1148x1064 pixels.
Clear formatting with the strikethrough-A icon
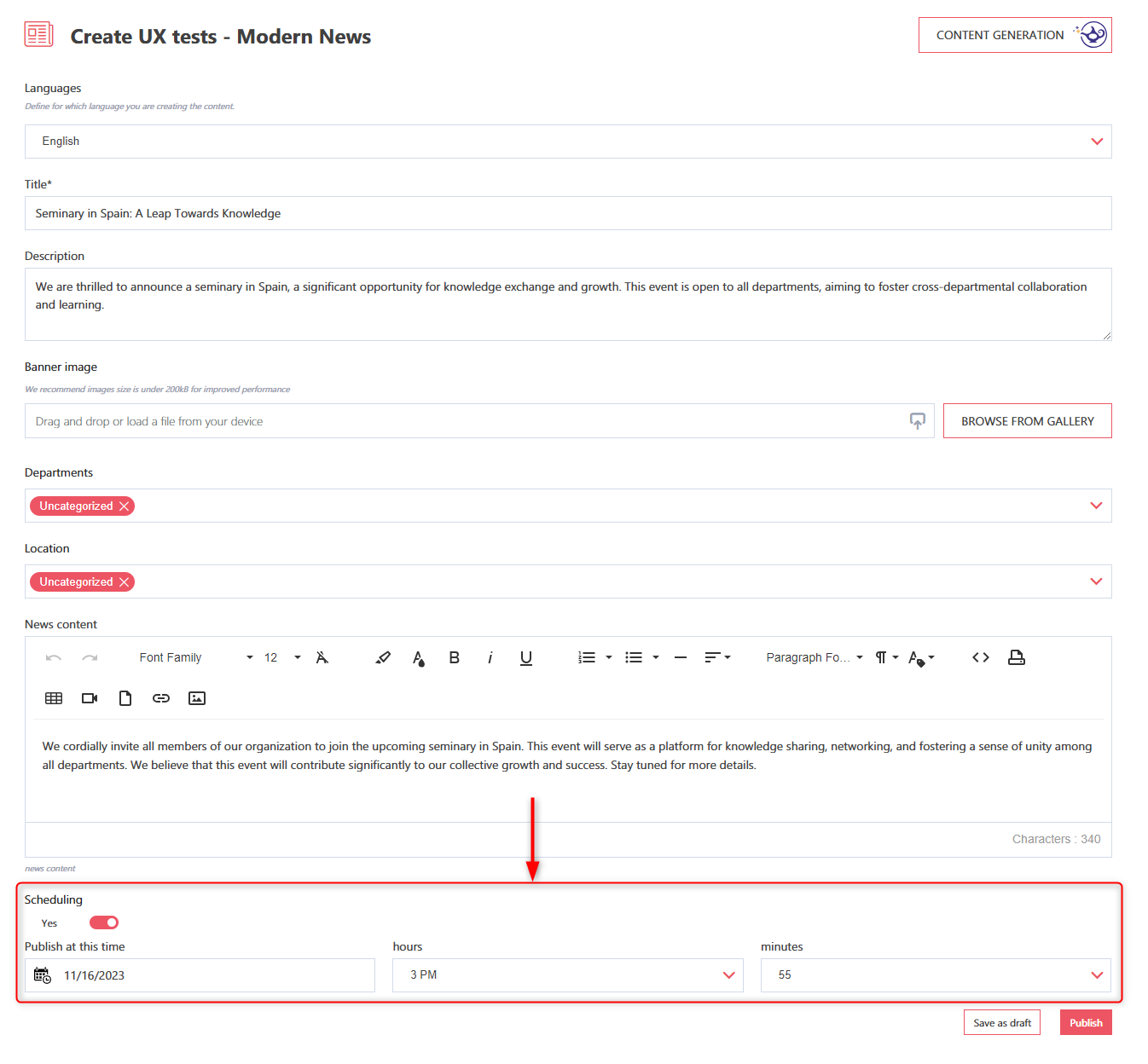(322, 656)
